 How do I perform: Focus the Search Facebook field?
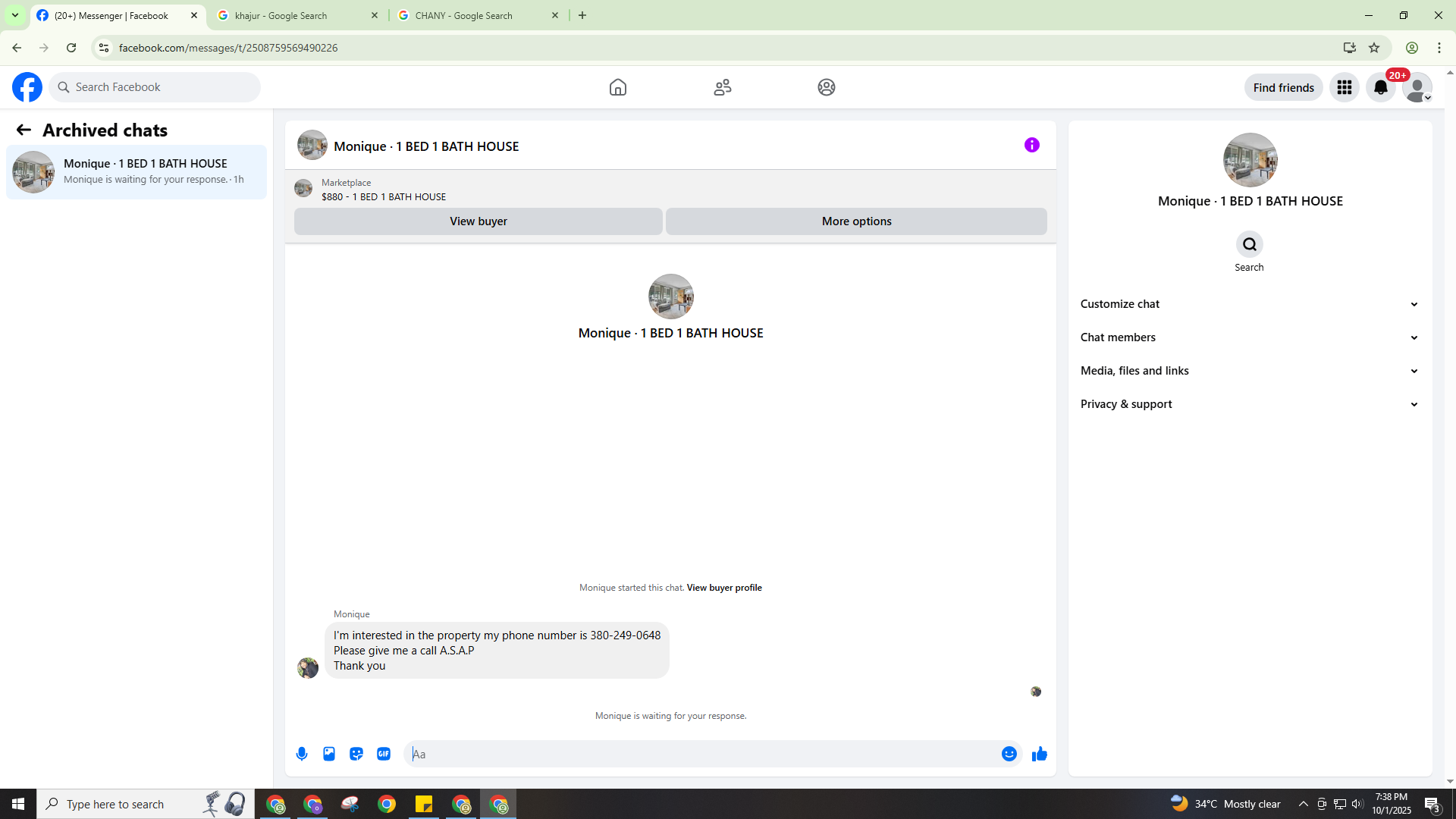click(155, 87)
